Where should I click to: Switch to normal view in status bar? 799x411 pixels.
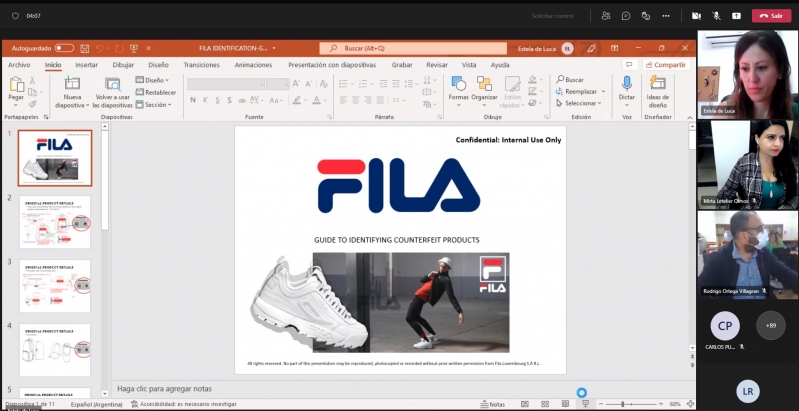pyautogui.click(x=525, y=404)
